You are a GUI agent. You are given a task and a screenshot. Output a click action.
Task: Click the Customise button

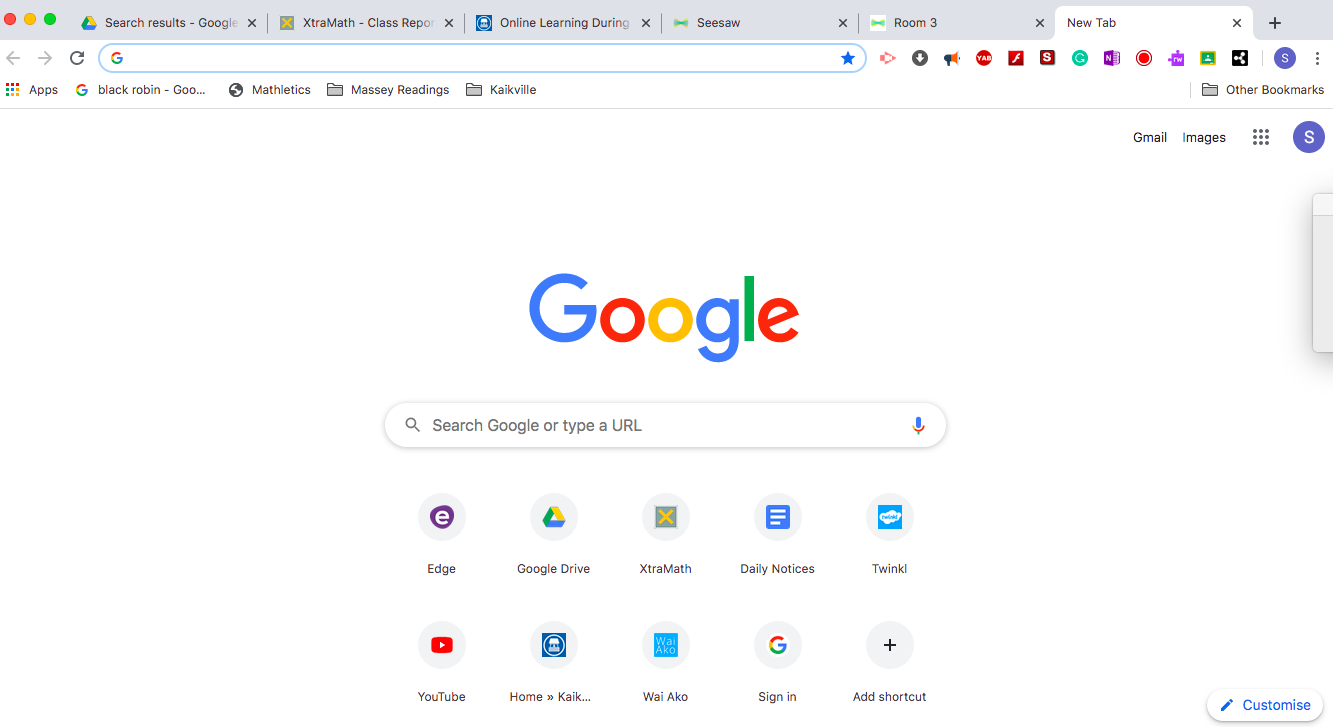(1265, 705)
